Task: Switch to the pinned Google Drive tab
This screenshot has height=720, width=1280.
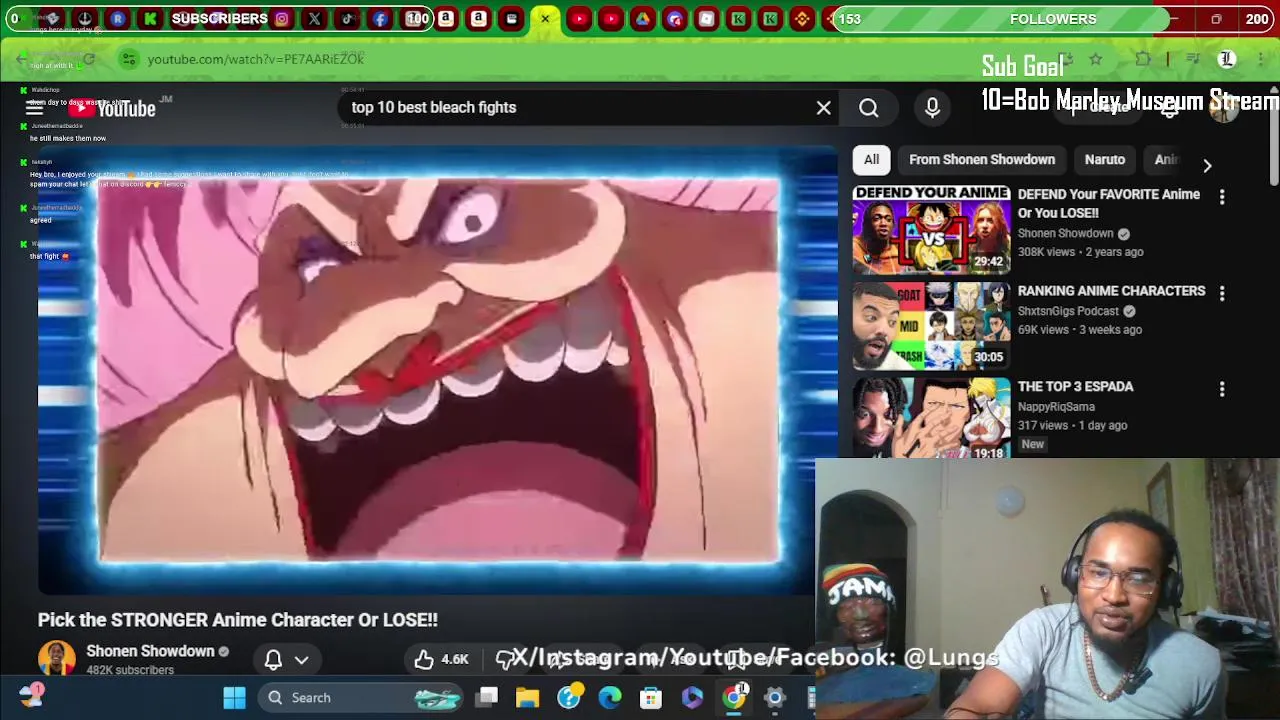Action: pyautogui.click(x=642, y=18)
